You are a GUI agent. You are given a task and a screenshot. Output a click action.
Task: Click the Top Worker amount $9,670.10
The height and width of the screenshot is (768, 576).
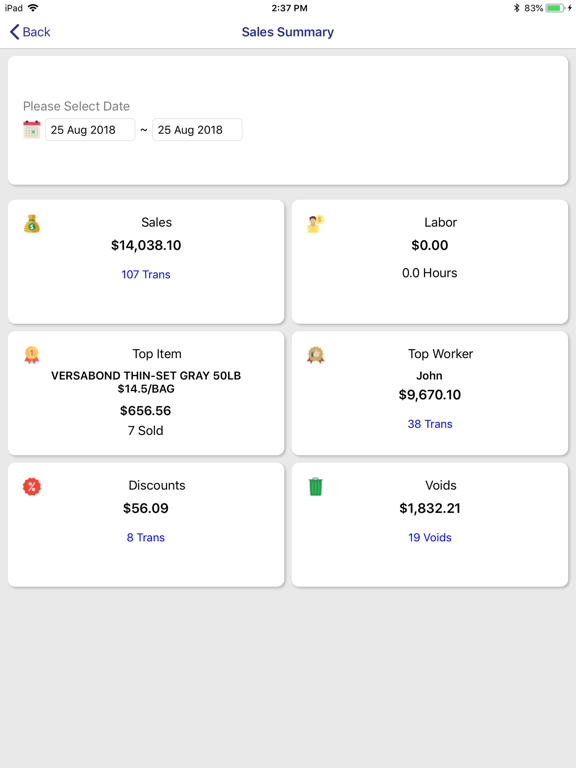(430, 395)
